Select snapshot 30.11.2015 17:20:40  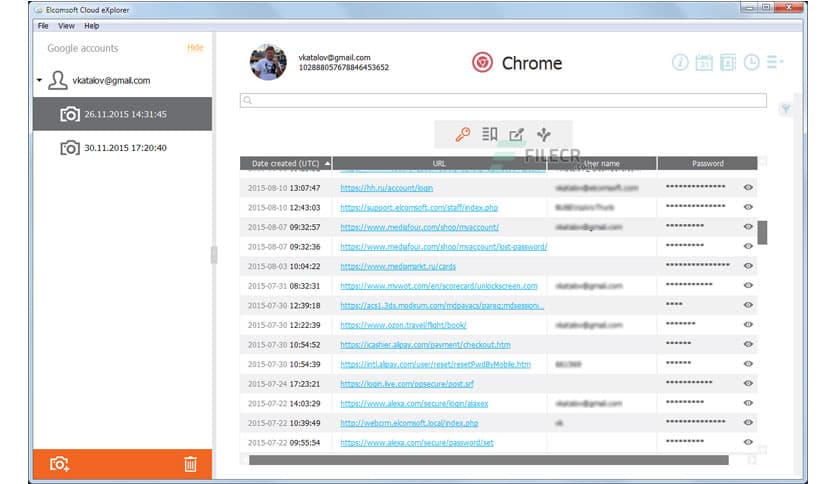[x=123, y=148]
